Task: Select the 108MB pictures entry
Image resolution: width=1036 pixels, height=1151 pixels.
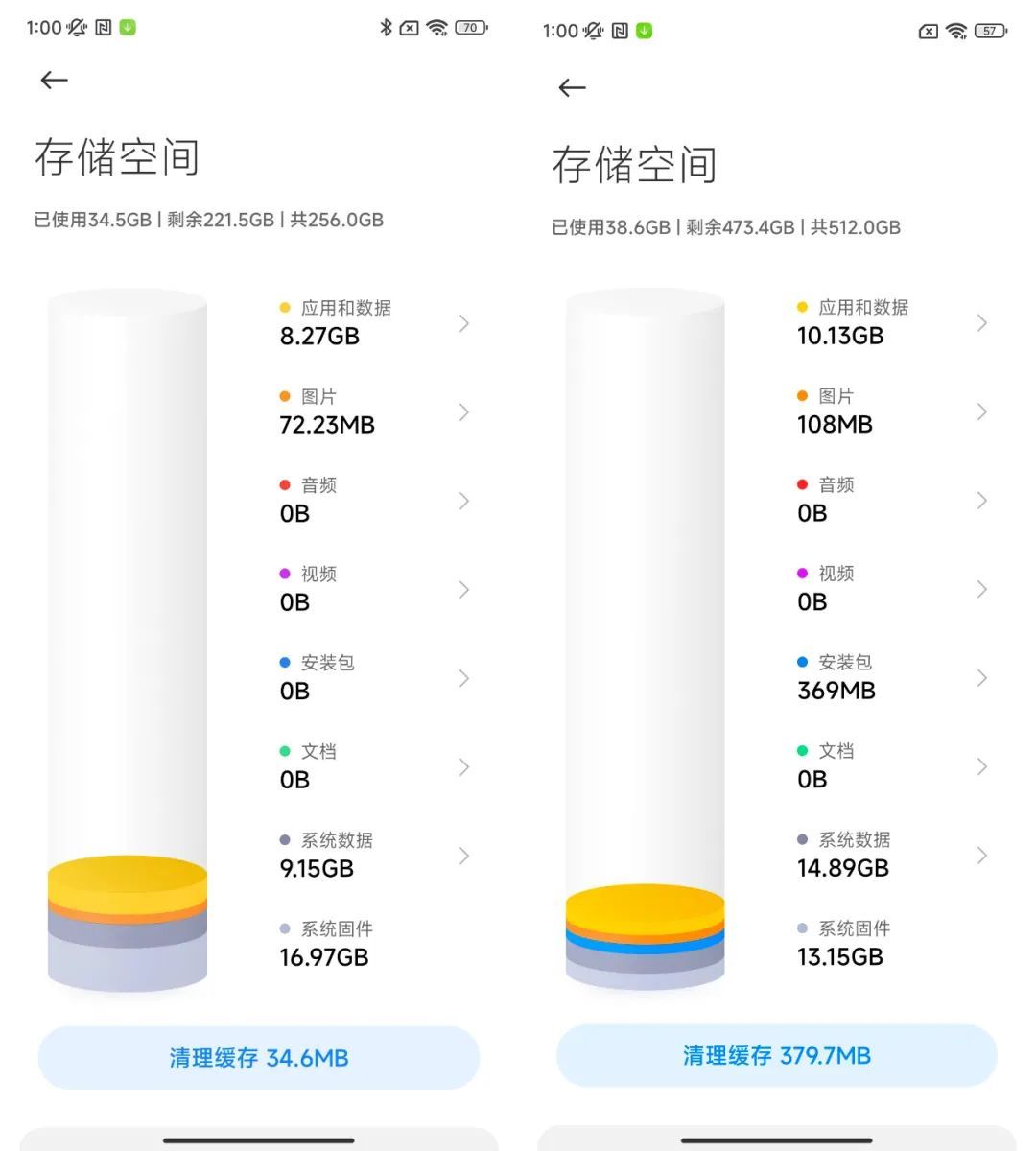Action: 892,411
